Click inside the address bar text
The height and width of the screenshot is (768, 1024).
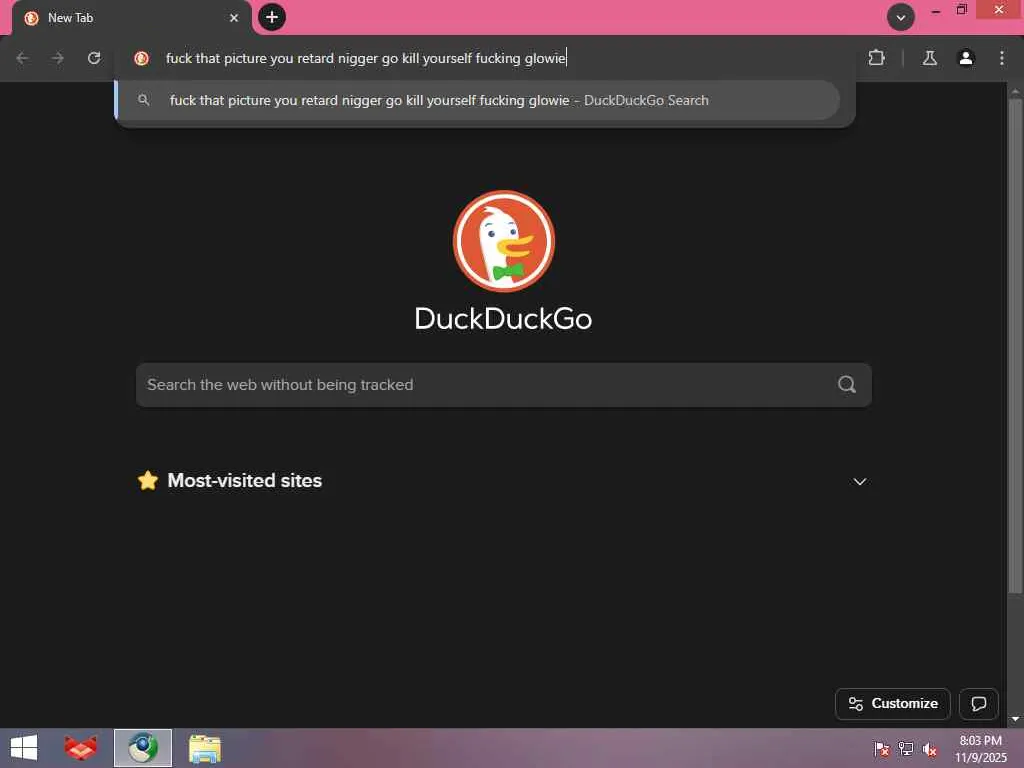pyautogui.click(x=366, y=58)
